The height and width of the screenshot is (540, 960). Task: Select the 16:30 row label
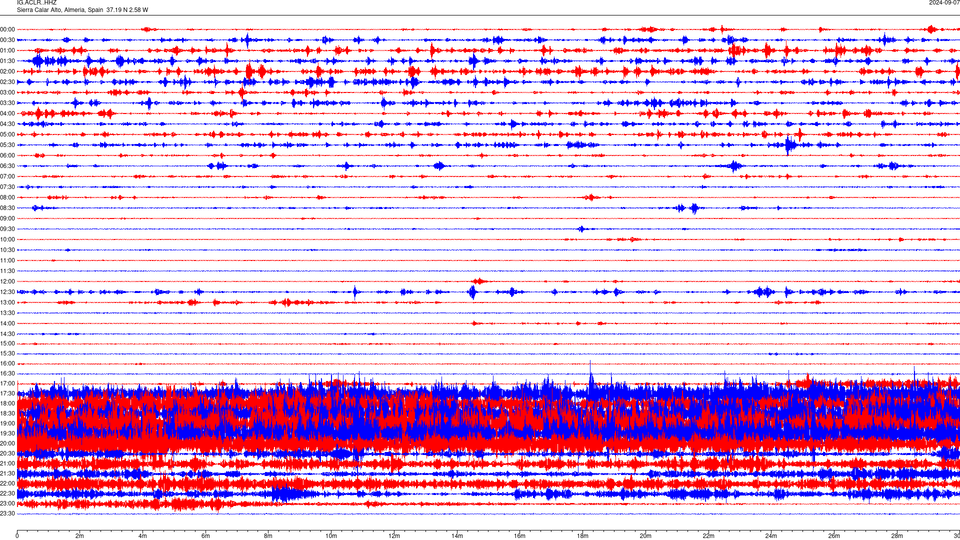click(7, 373)
